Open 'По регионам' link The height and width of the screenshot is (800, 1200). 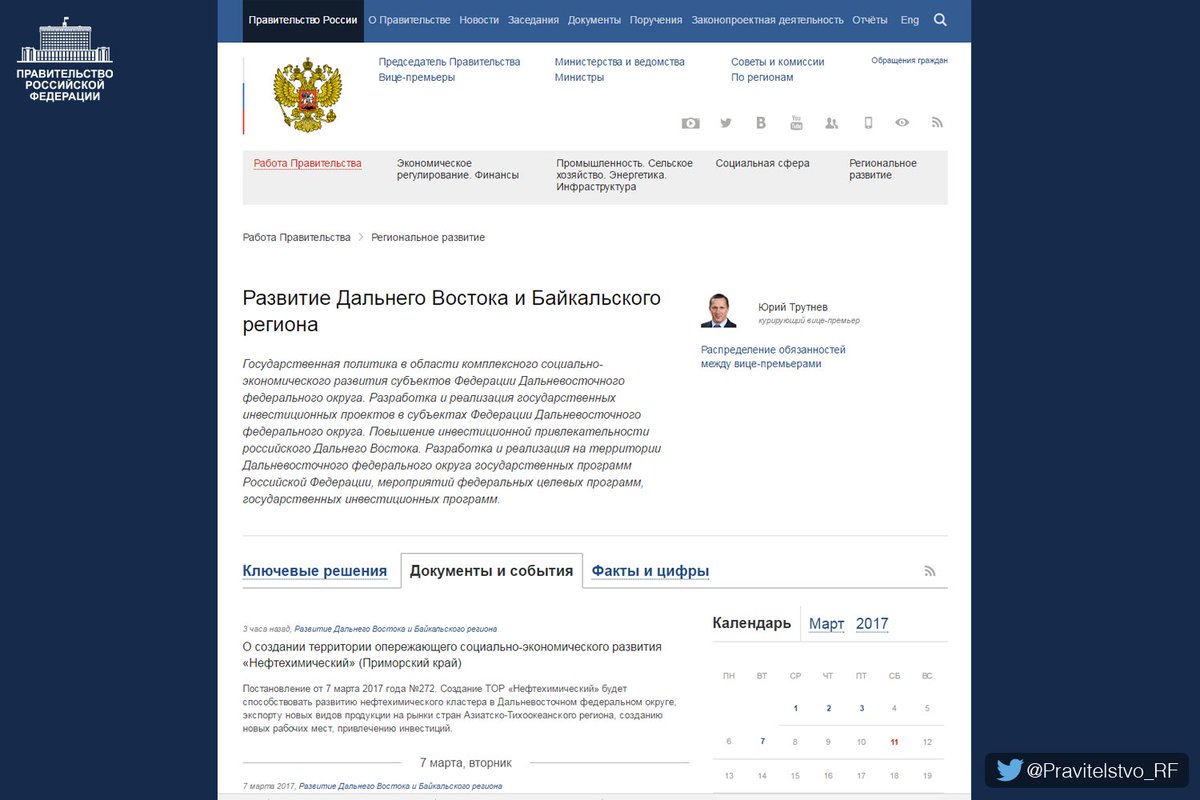pyautogui.click(x=762, y=78)
